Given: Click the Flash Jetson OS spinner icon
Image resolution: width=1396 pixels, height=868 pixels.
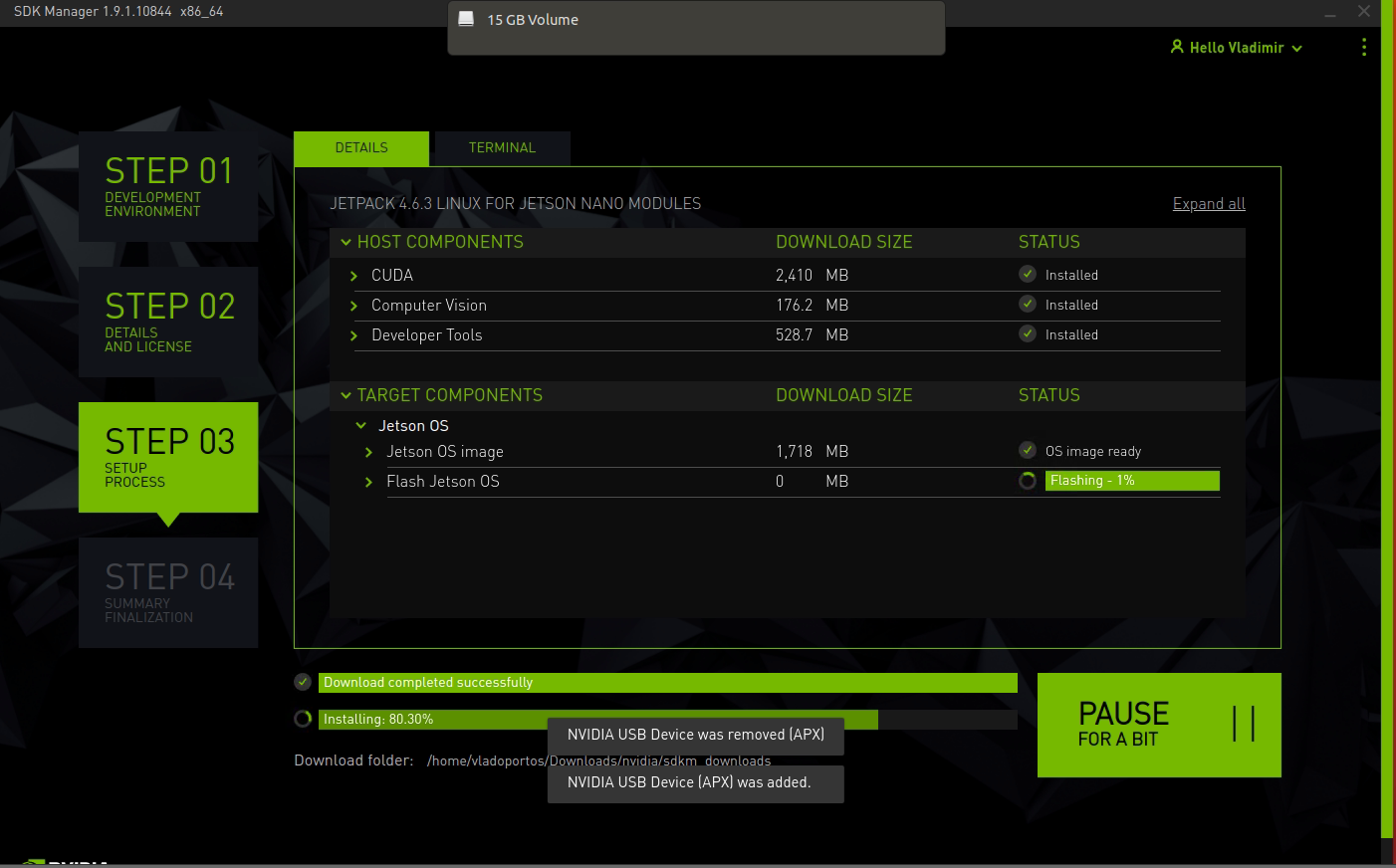Looking at the screenshot, I should pos(1028,481).
